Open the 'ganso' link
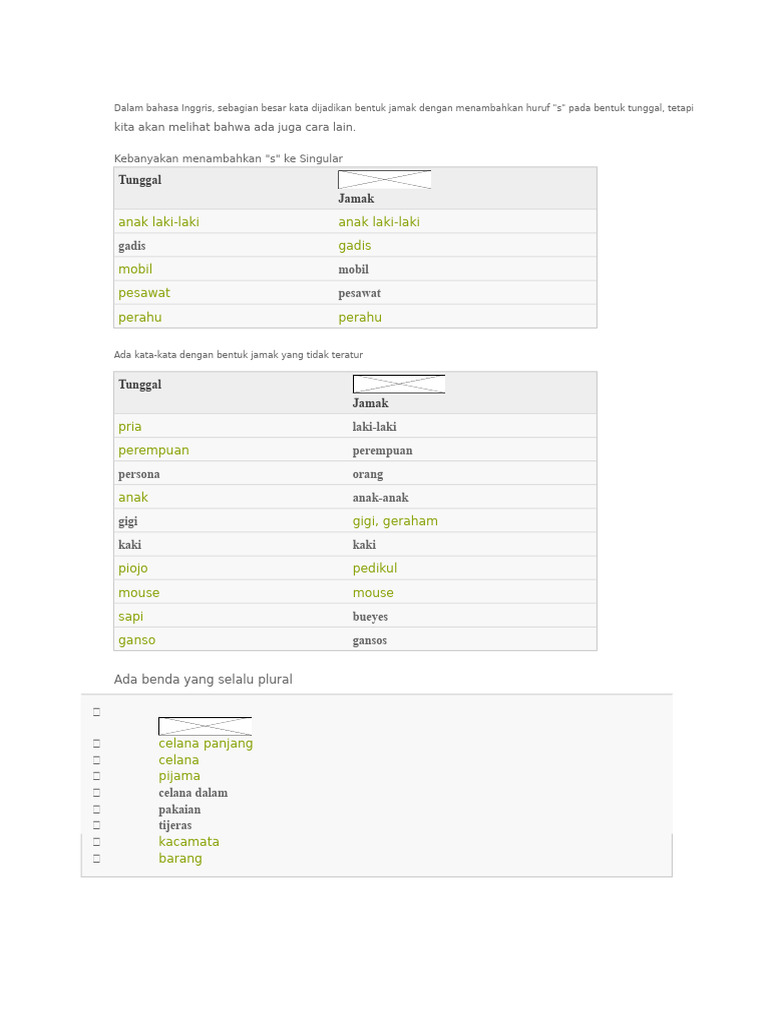The height and width of the screenshot is (1024, 768). click(x=136, y=640)
